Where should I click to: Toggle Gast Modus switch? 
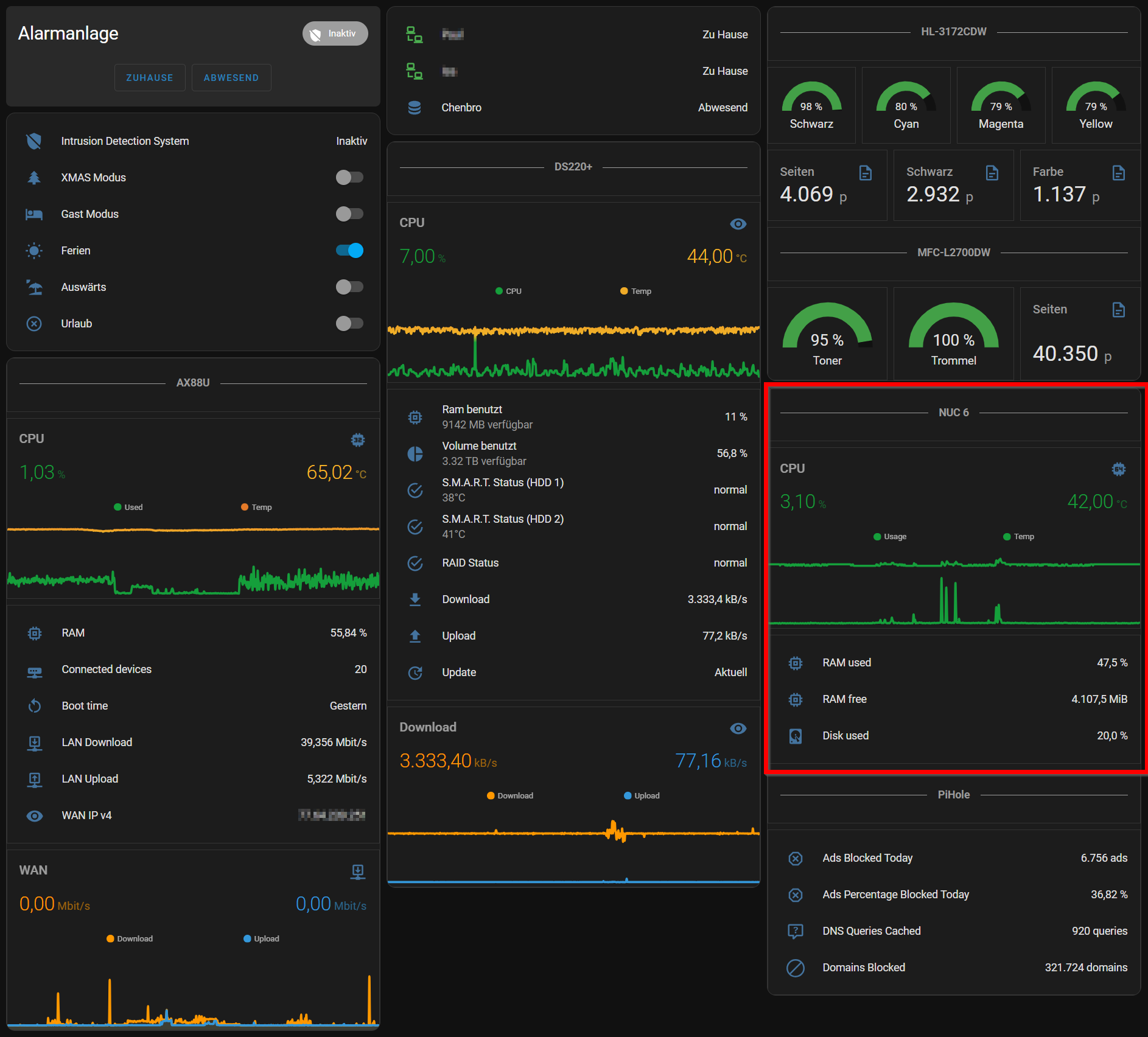pyautogui.click(x=349, y=214)
